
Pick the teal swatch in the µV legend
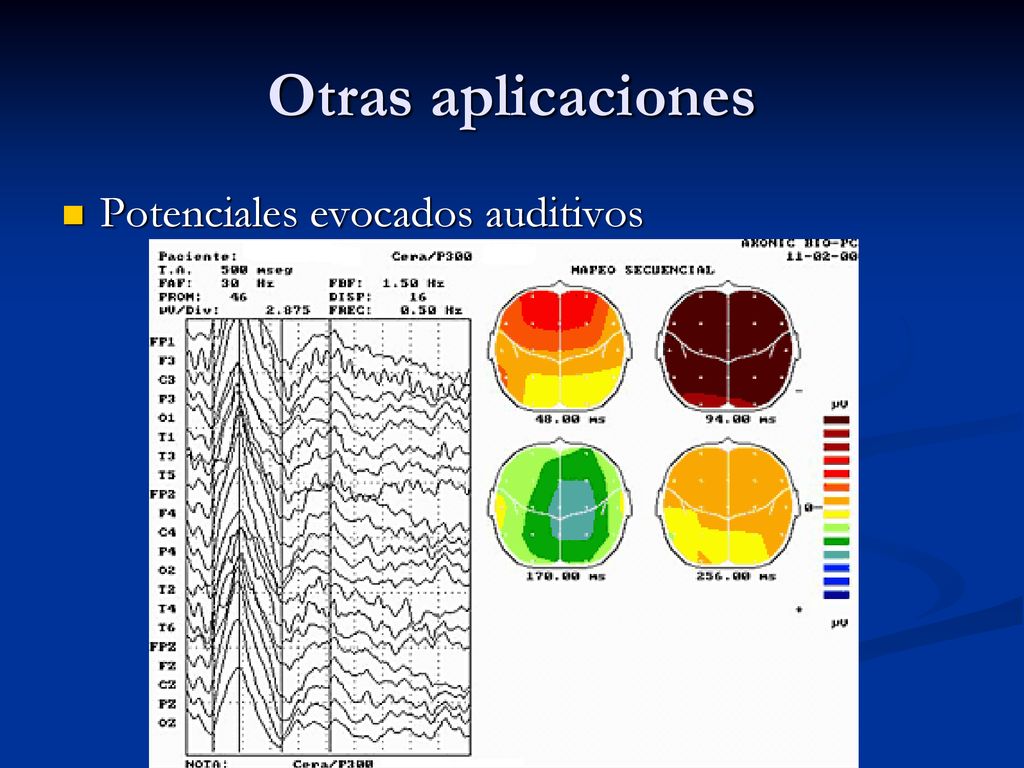click(x=837, y=554)
